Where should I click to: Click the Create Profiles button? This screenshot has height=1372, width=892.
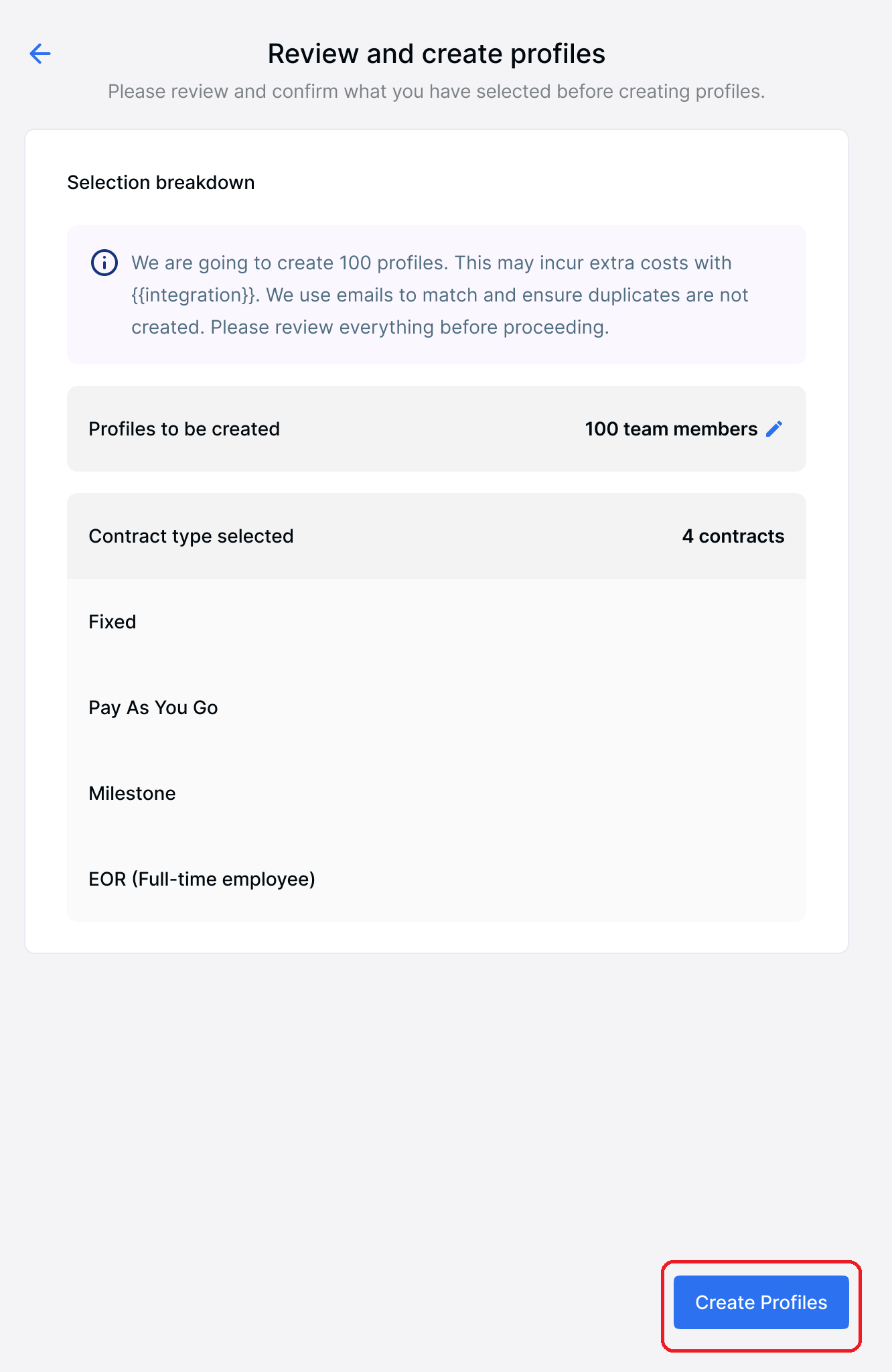[761, 1302]
